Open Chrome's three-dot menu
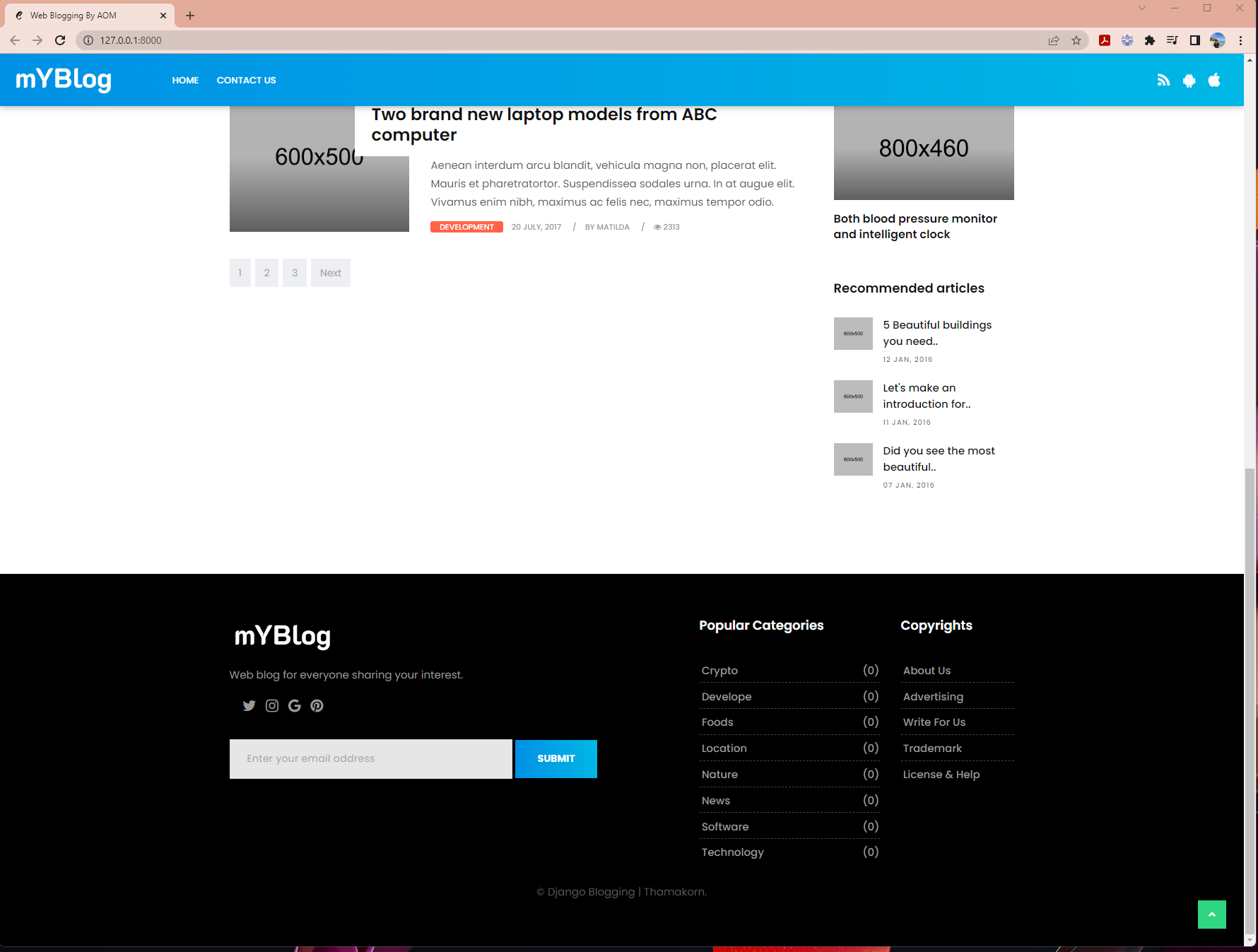 point(1240,40)
